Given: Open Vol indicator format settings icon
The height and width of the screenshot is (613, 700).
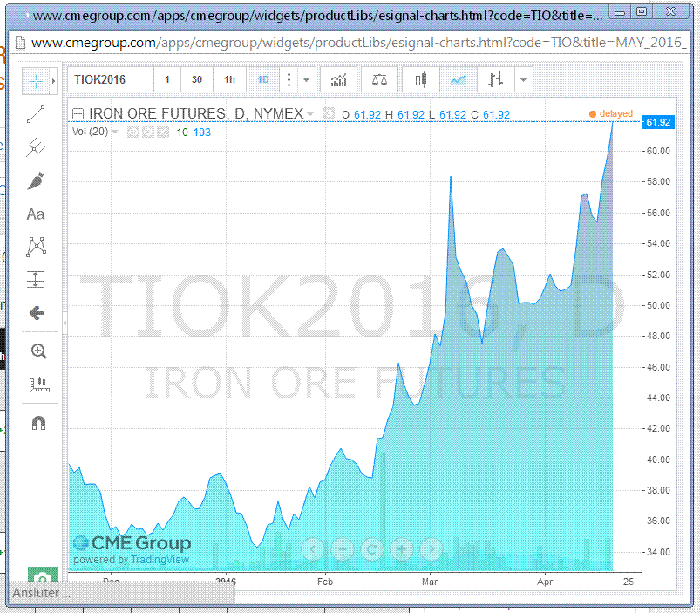Looking at the screenshot, I should pos(148,132).
